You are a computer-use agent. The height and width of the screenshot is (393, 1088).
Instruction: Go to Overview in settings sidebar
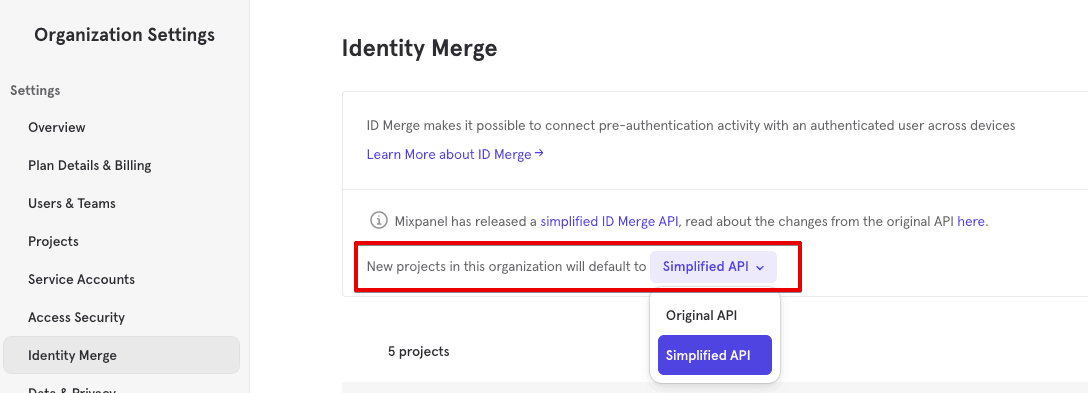[x=57, y=127]
